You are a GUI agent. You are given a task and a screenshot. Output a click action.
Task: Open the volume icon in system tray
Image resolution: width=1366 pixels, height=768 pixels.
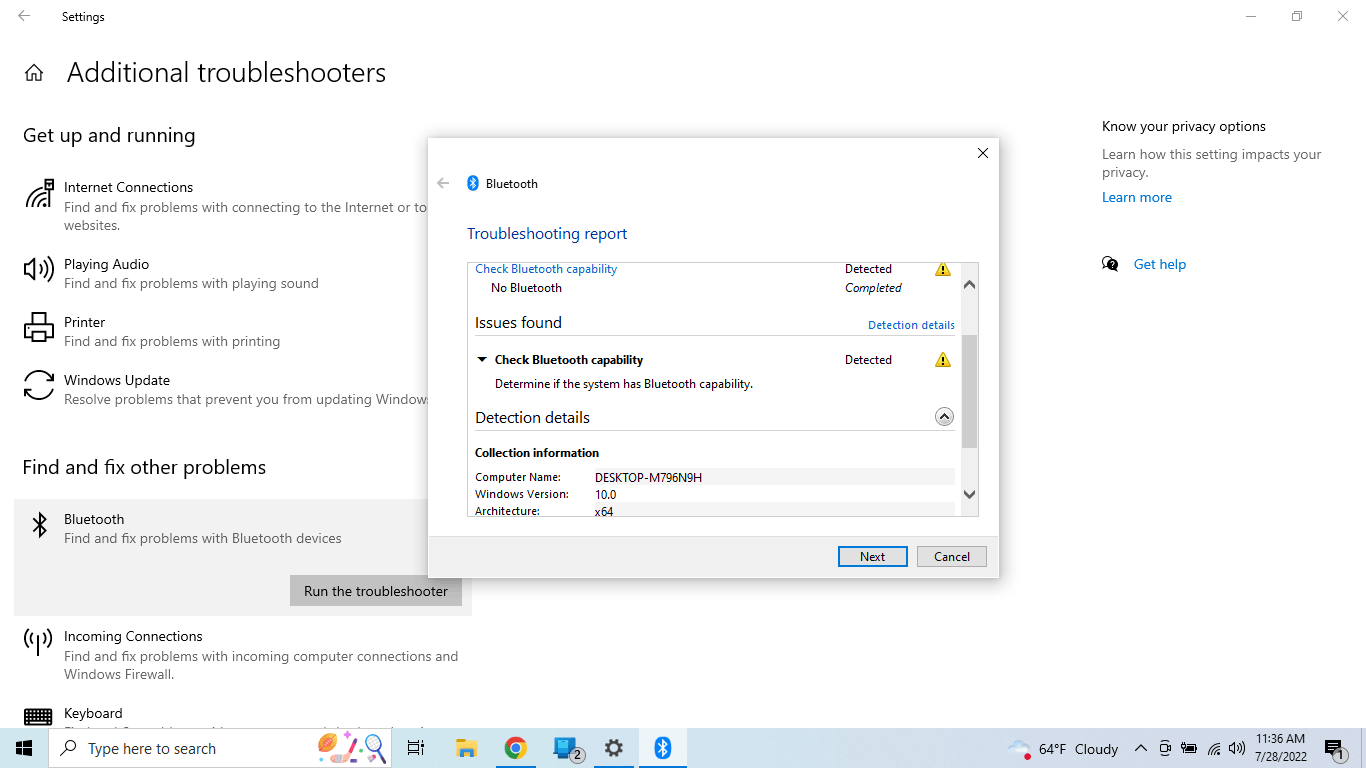[x=1236, y=748]
